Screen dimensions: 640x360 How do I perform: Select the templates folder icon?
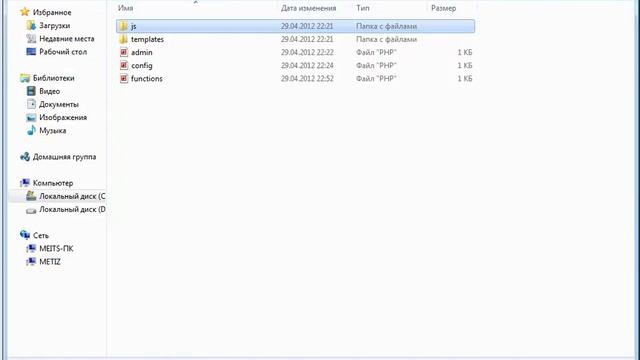click(124, 39)
